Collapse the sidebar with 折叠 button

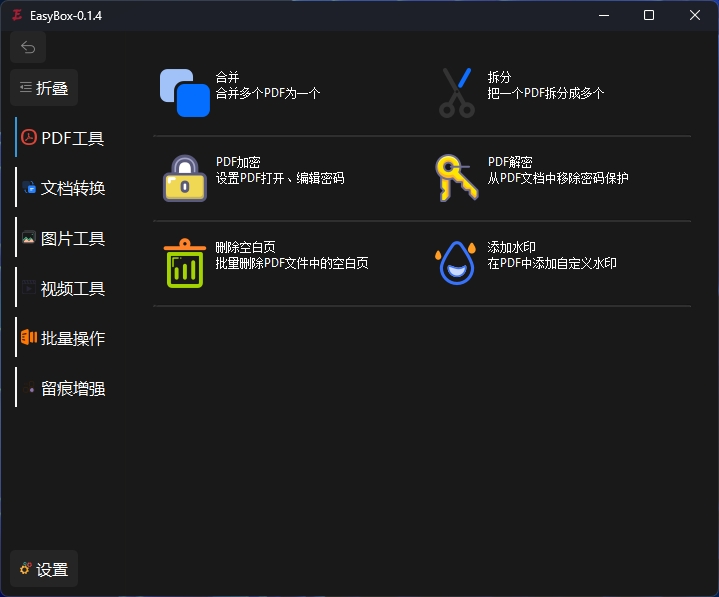44,88
